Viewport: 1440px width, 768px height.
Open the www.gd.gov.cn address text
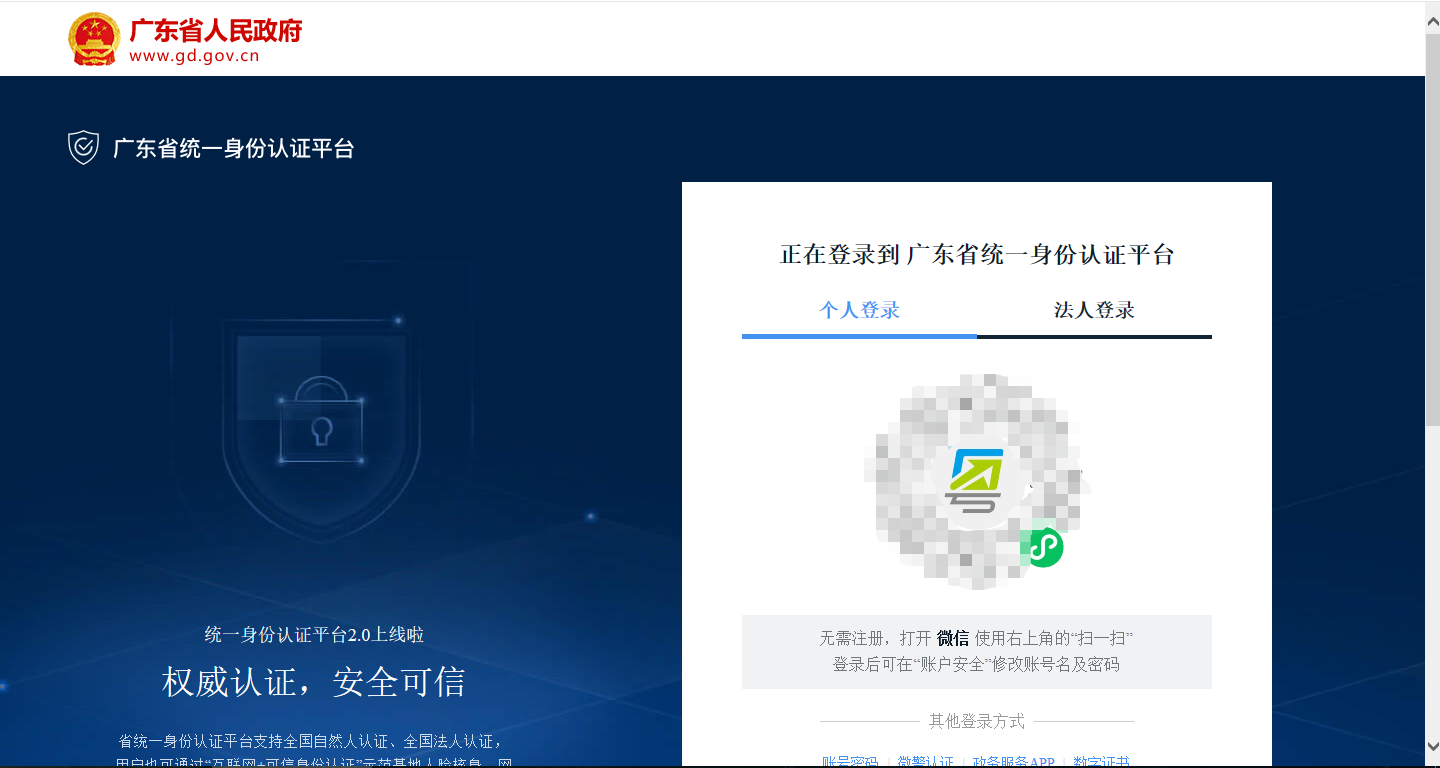[194, 56]
